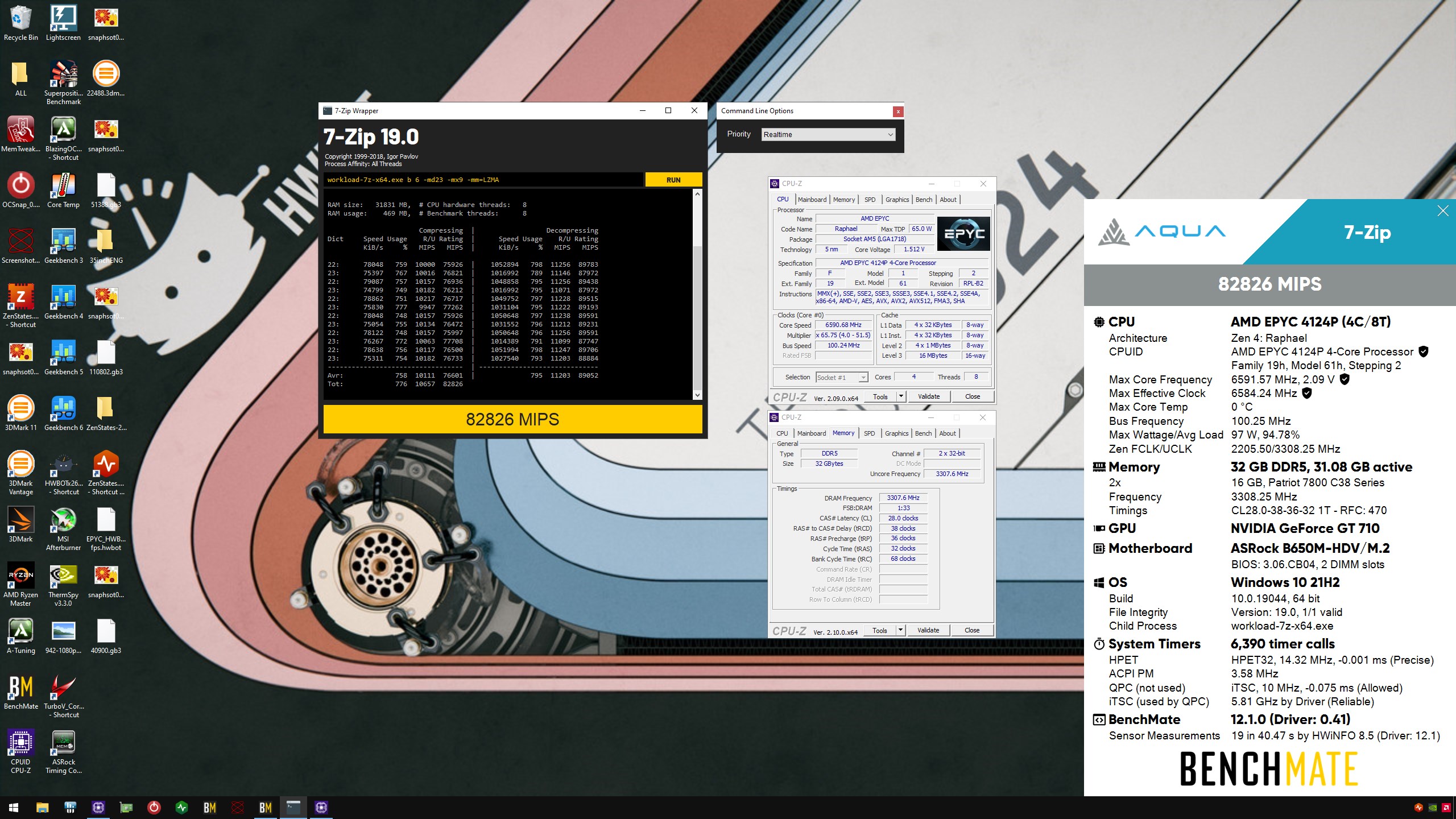
Task: Click scrollbar down arrow in 7-Zip output
Action: click(698, 395)
